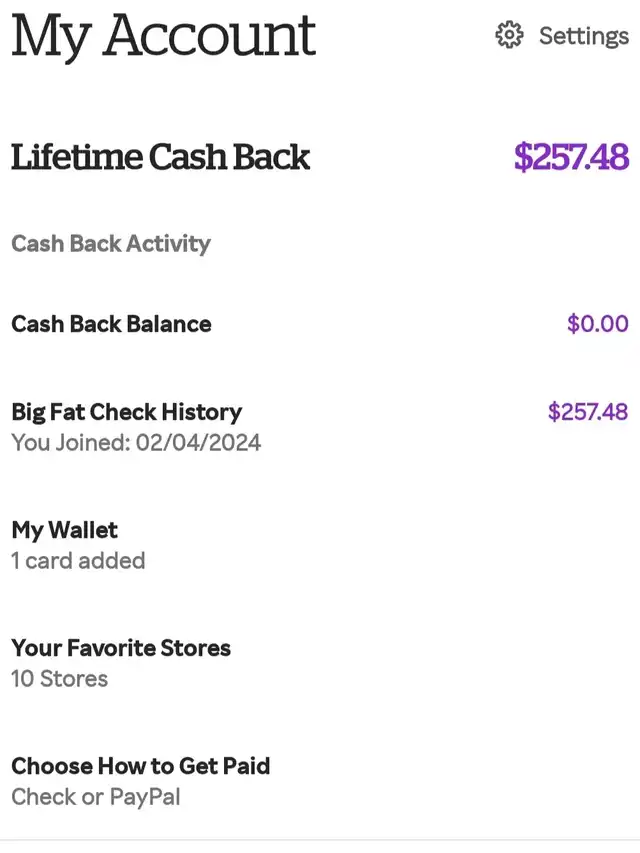Open the Cash Back Activity section

tap(111, 243)
